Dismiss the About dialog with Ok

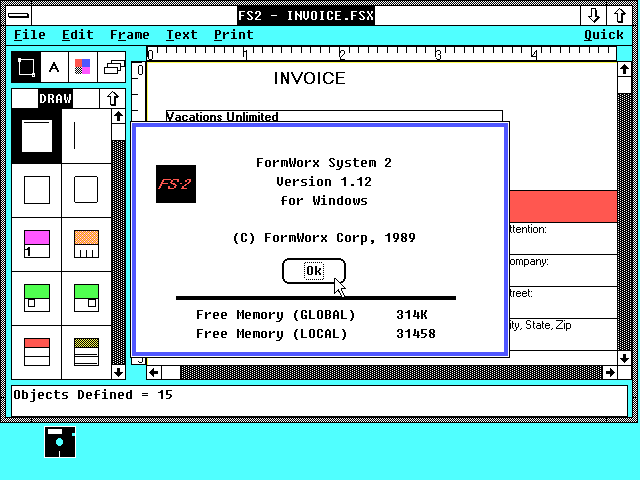pyautogui.click(x=314, y=271)
